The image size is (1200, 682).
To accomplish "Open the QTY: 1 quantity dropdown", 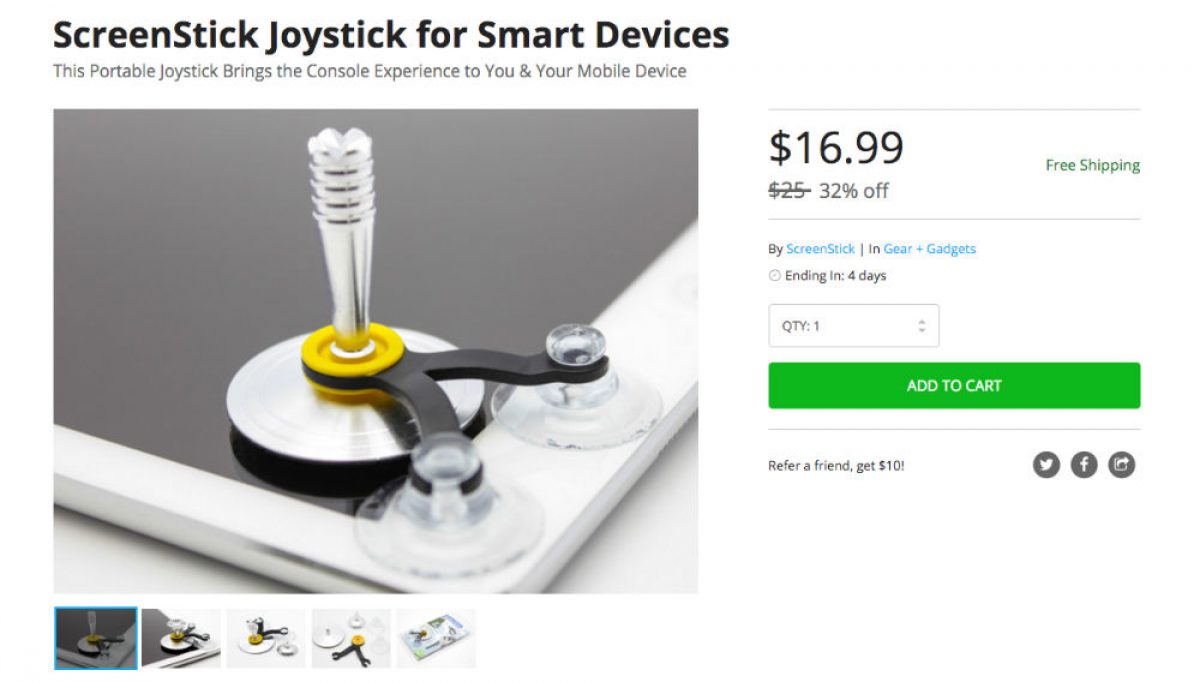I will (x=854, y=326).
